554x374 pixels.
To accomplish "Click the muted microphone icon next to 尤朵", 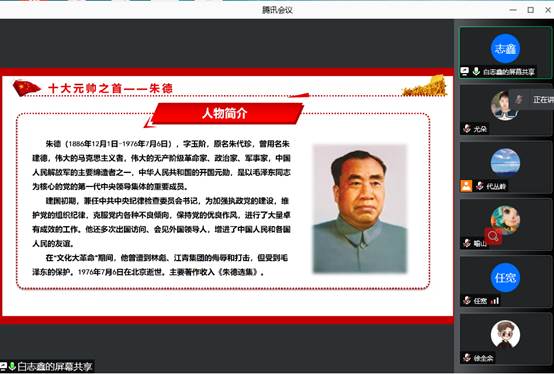I will tap(467, 129).
